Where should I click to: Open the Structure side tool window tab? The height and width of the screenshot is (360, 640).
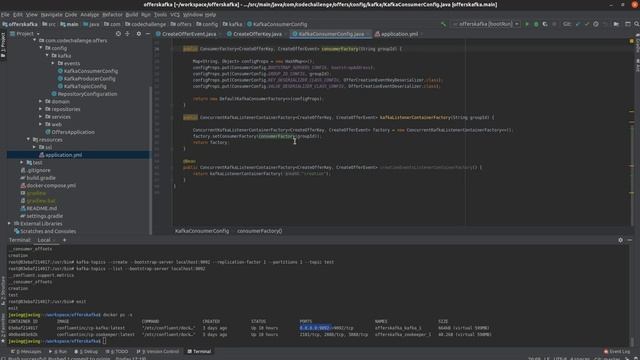pos(3,291)
